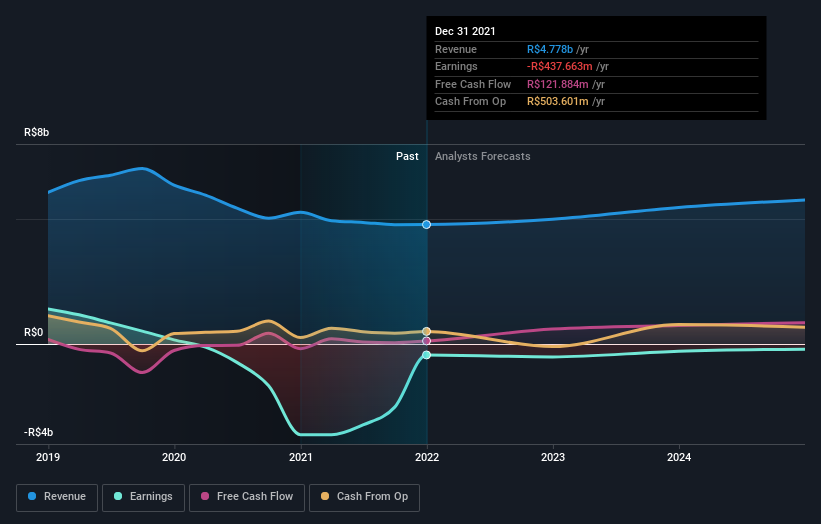
Task: Click the Revenue data point at 2022
Action: tap(427, 225)
